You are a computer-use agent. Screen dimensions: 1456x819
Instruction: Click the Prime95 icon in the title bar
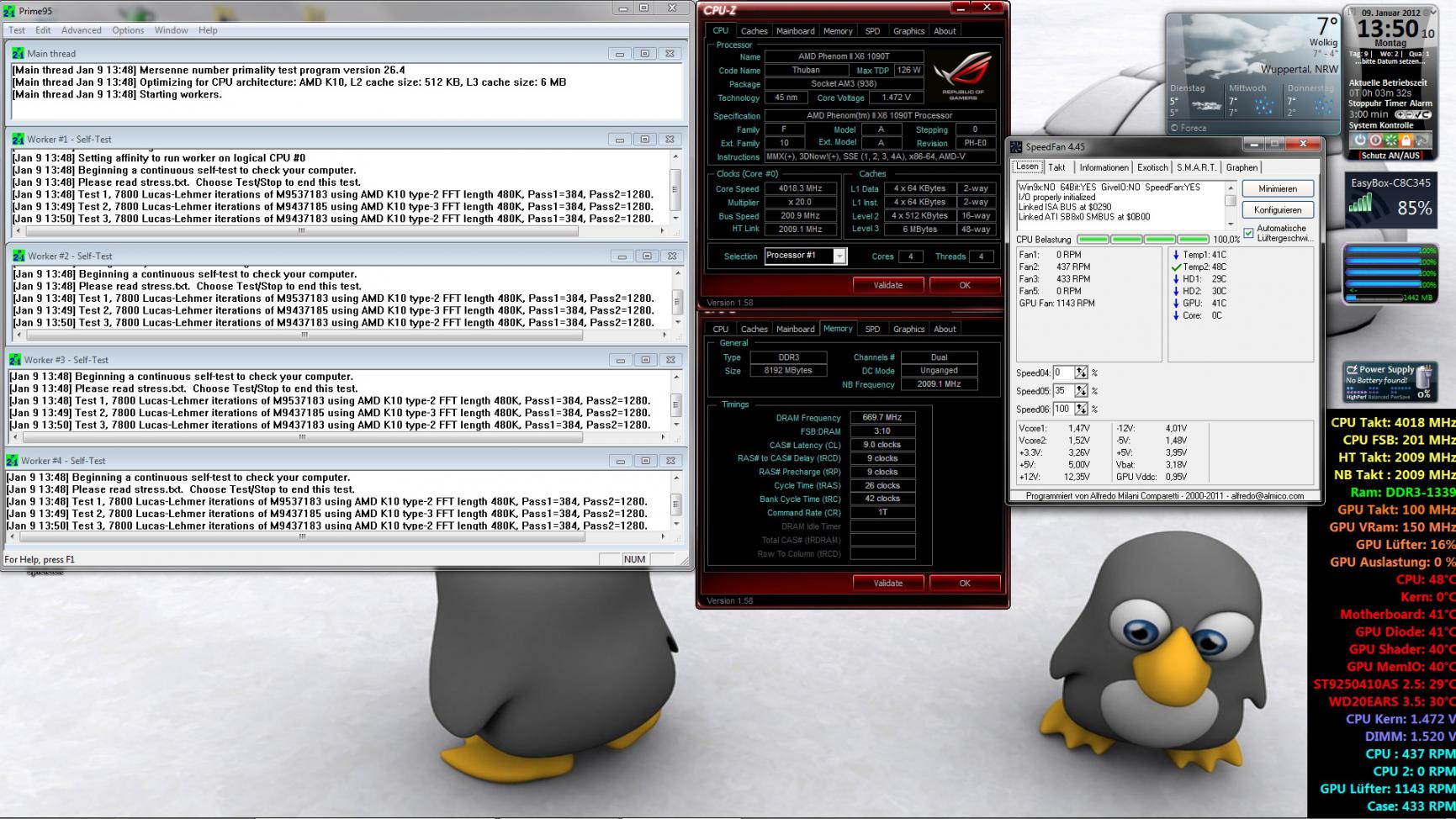pyautogui.click(x=9, y=9)
